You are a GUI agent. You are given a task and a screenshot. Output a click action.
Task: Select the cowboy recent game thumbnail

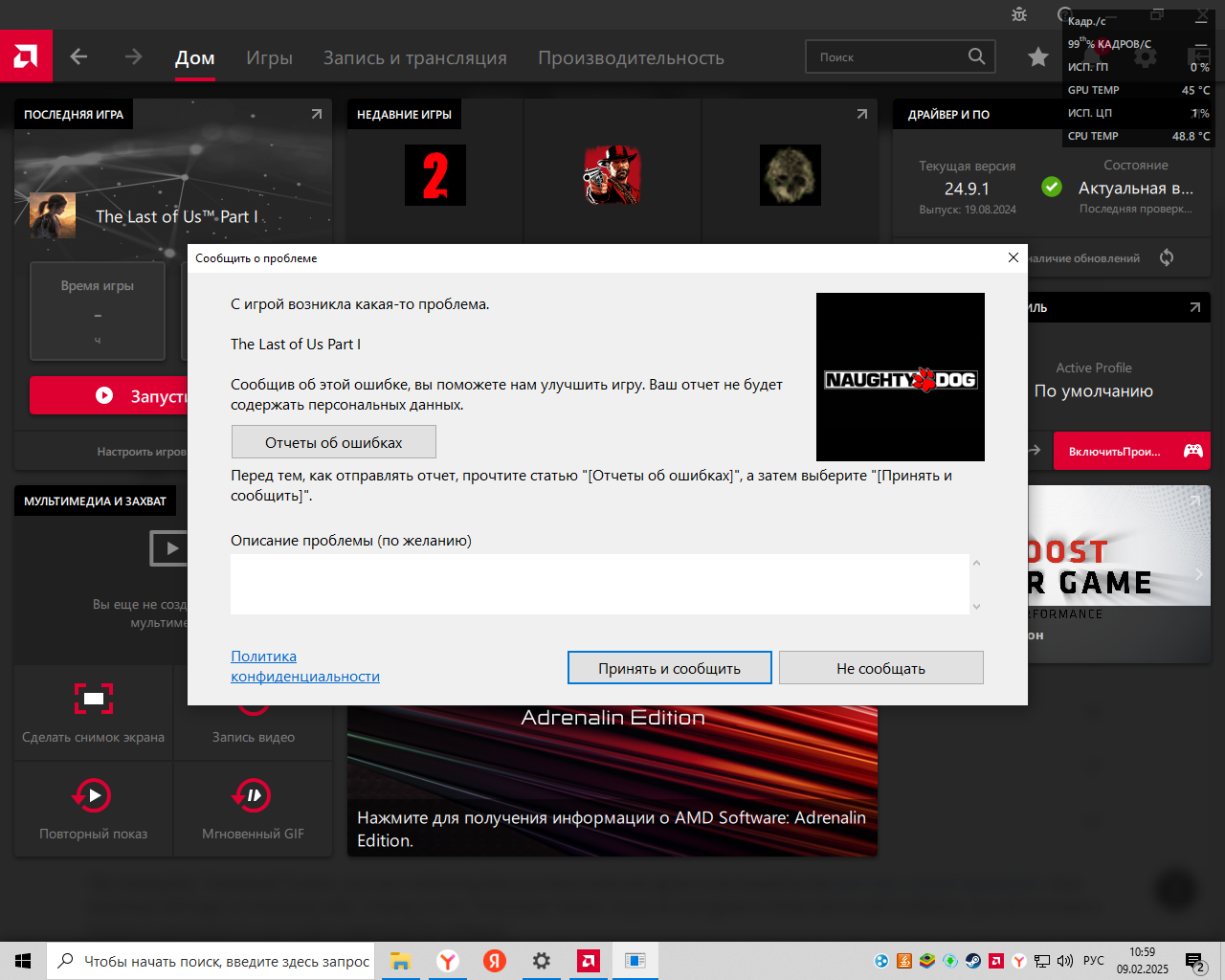coord(612,175)
